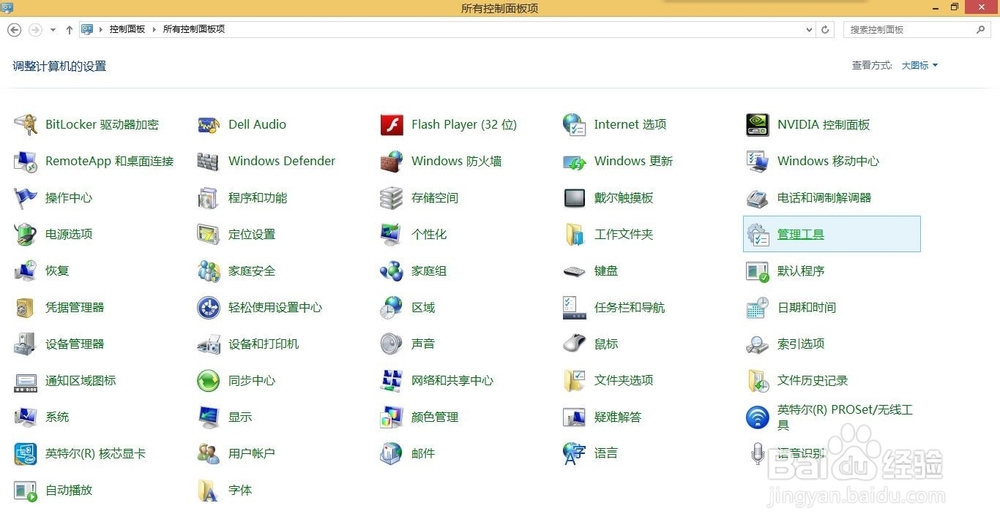The width and height of the screenshot is (1000, 530).
Task: Refresh the control panel view
Action: pyautogui.click(x=825, y=29)
